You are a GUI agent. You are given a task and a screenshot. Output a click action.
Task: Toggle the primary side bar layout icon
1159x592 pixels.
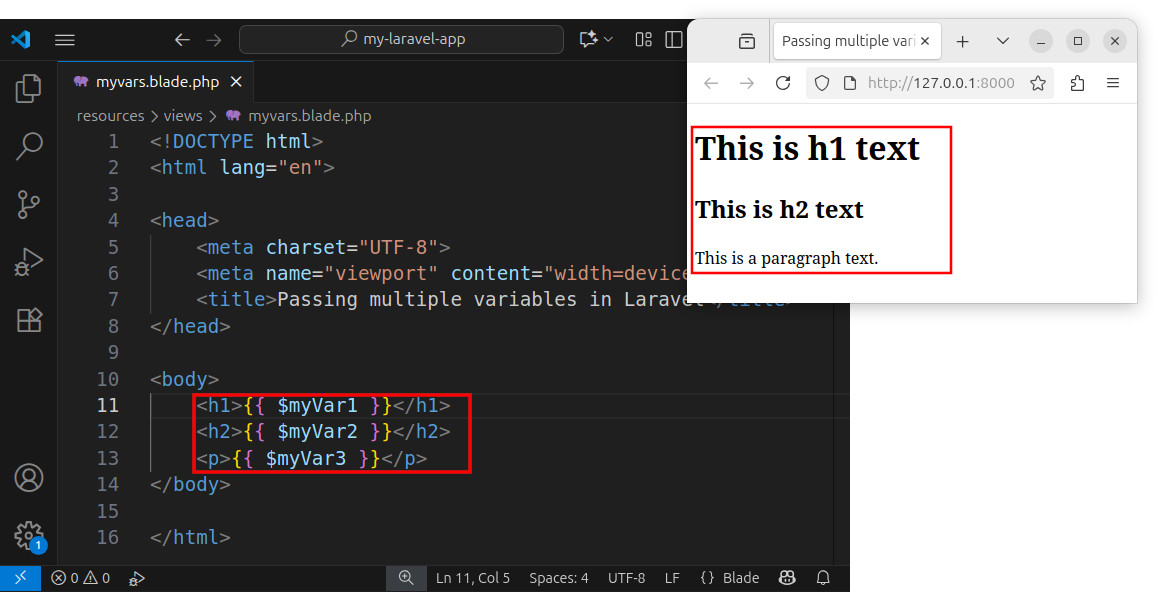click(673, 39)
